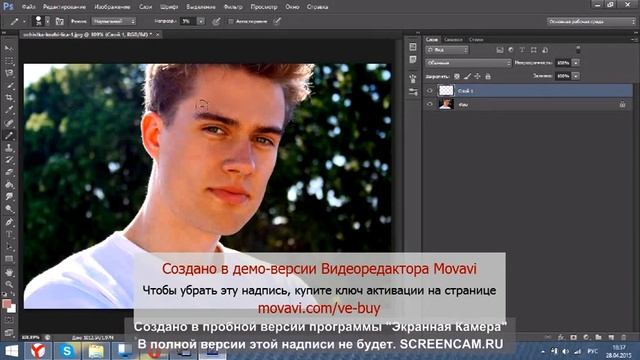Open the Файл menu

pyautogui.click(x=28, y=7)
